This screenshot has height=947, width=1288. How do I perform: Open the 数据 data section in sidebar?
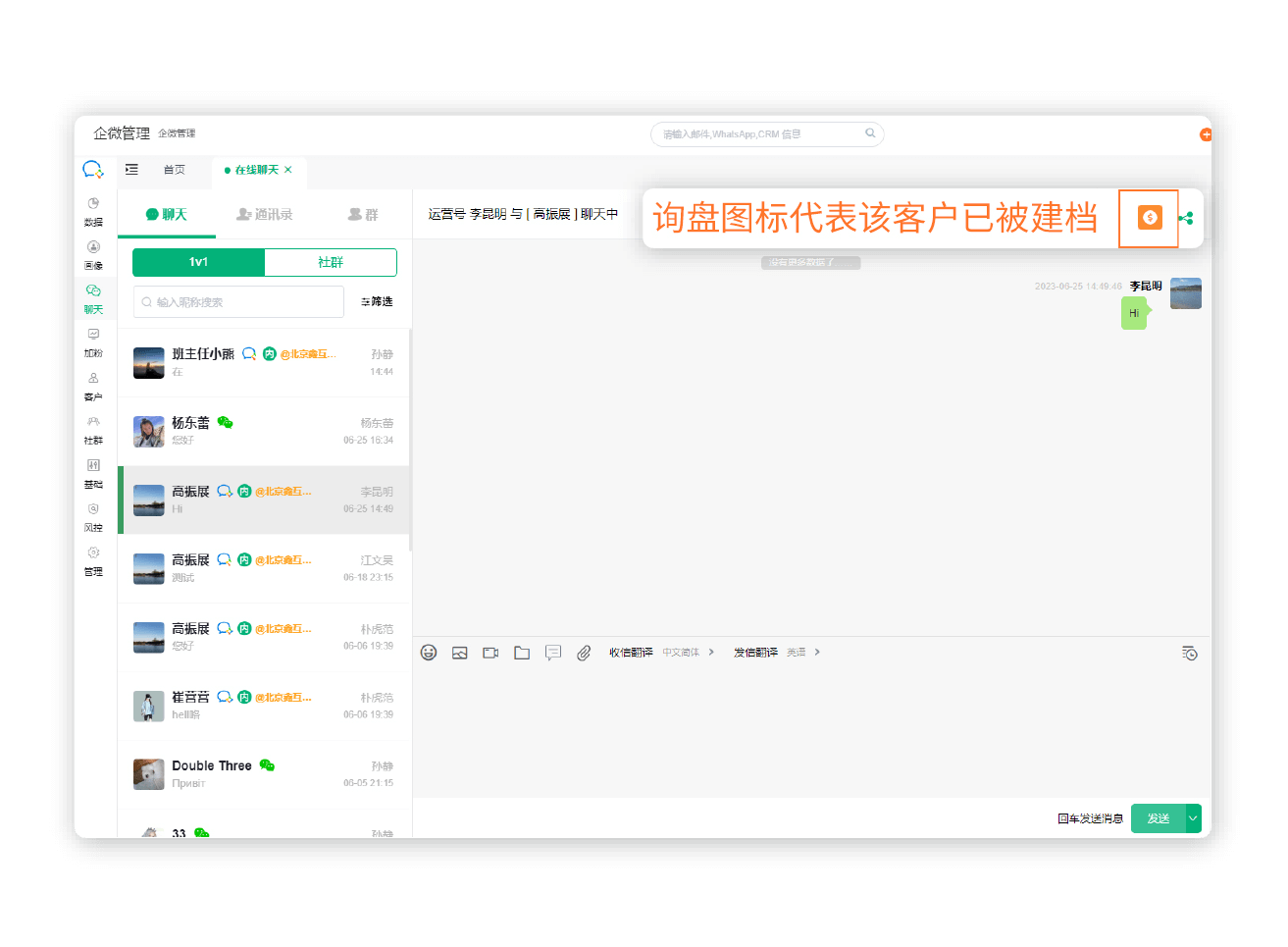click(93, 211)
